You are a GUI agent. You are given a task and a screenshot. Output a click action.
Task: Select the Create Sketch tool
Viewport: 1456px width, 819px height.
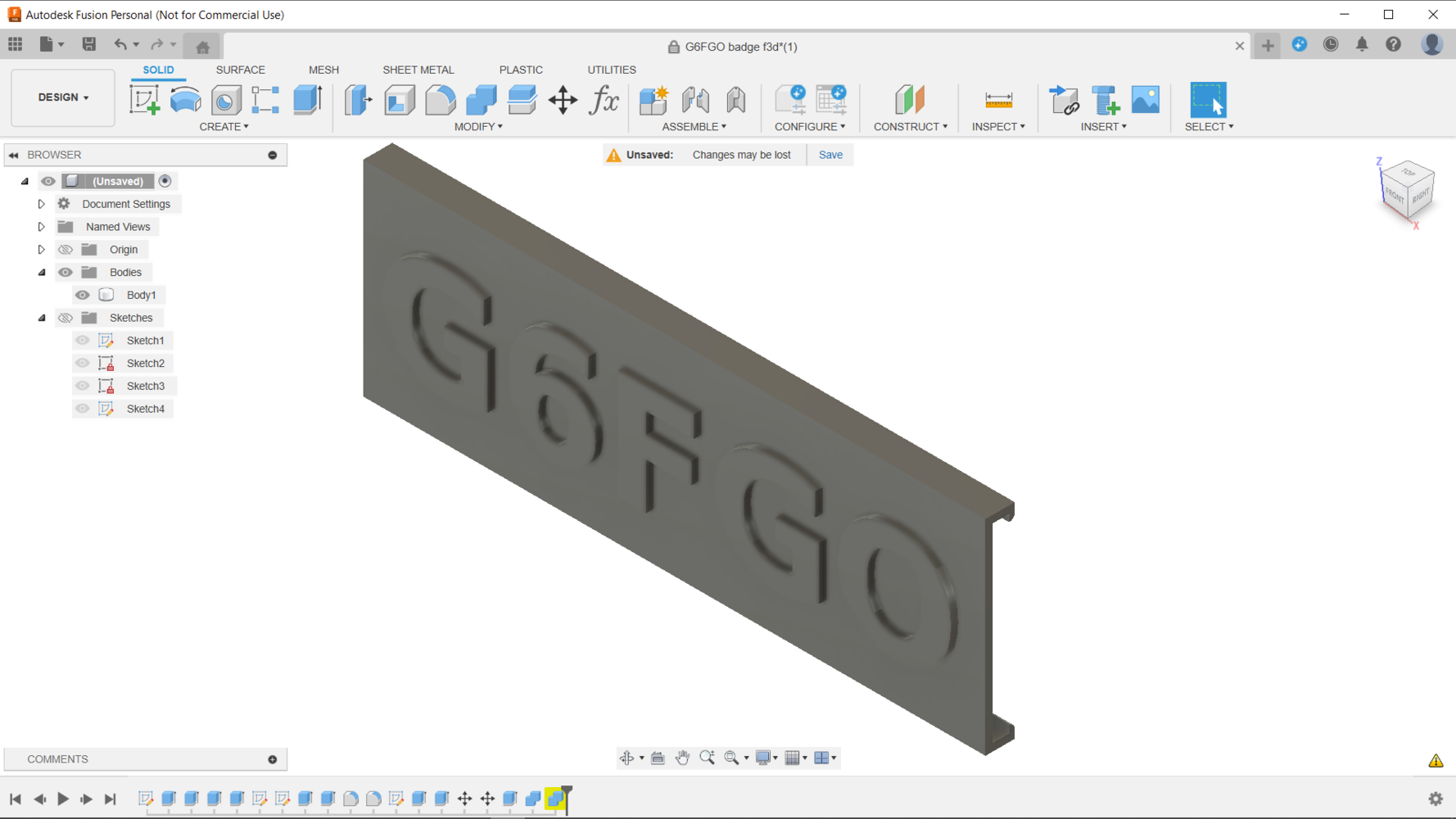click(144, 100)
